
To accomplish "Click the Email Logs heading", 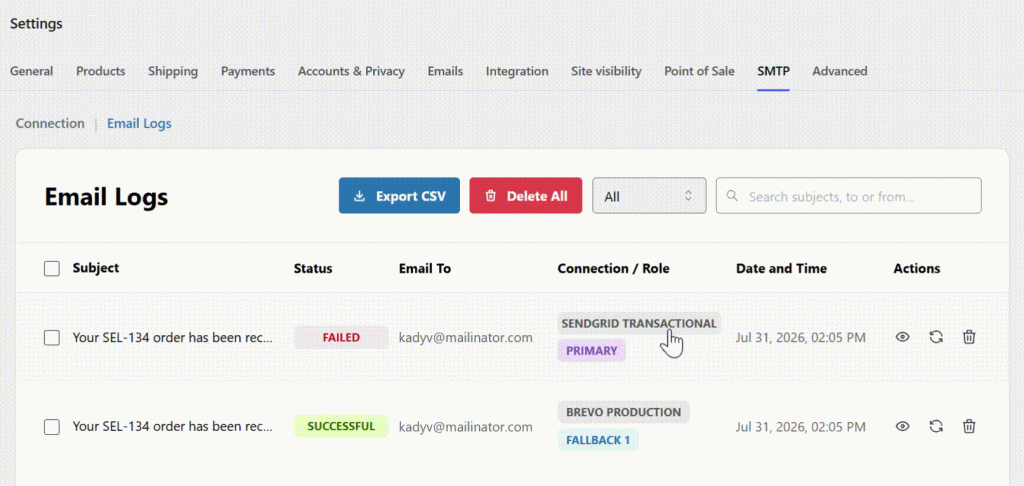I will point(106,197).
